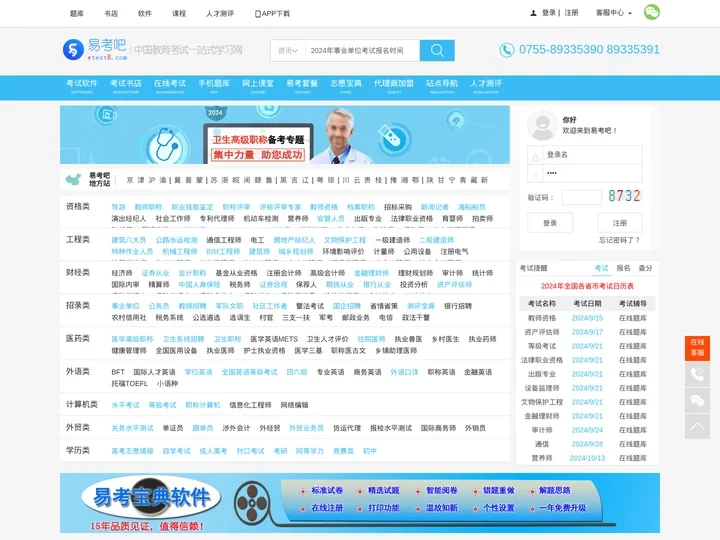720x540 pixels.
Task: Click the search text box
Action: 362,51
